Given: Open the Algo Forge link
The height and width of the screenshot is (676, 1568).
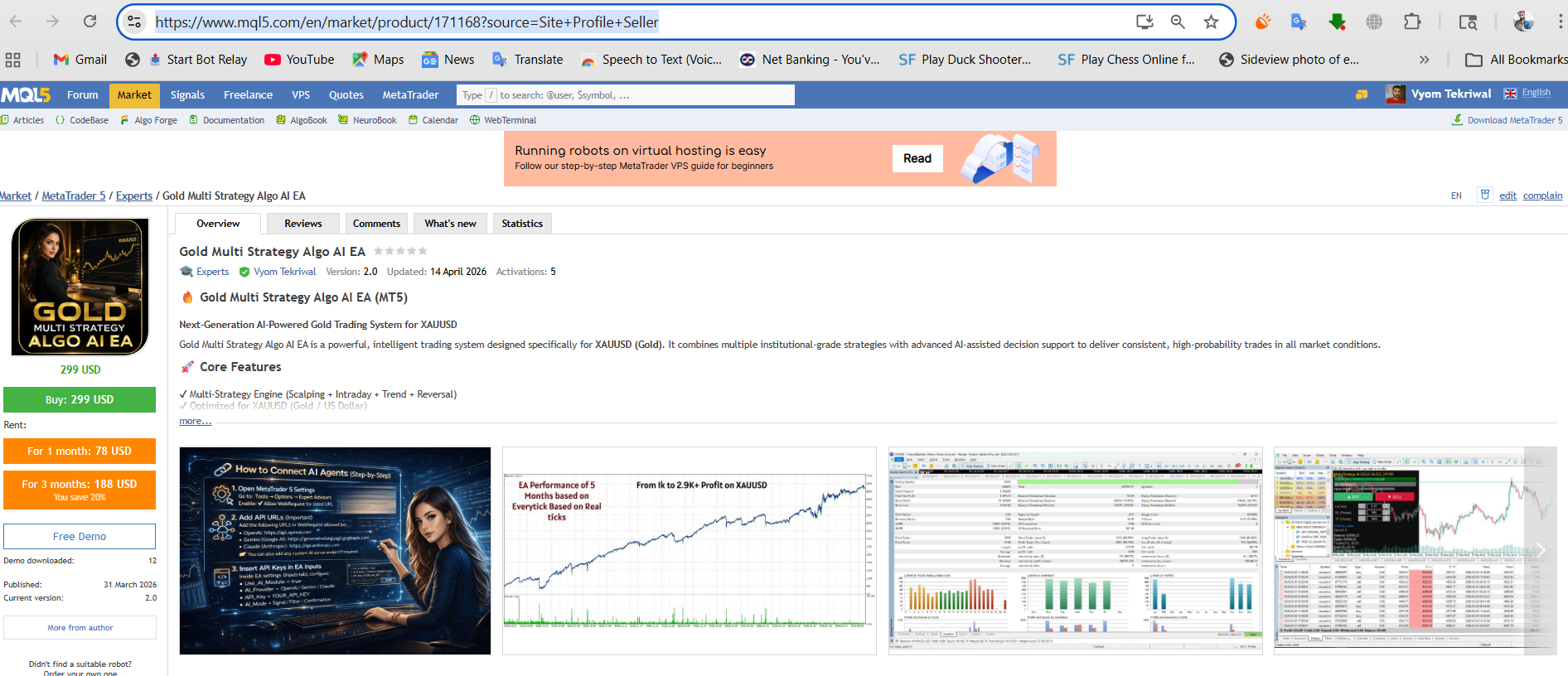Looking at the screenshot, I should [149, 120].
